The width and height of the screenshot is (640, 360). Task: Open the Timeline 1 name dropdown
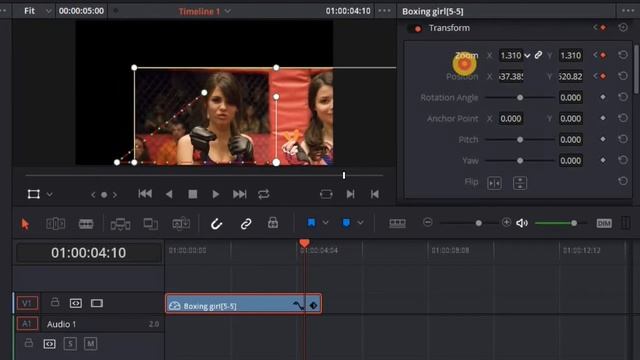click(x=228, y=11)
